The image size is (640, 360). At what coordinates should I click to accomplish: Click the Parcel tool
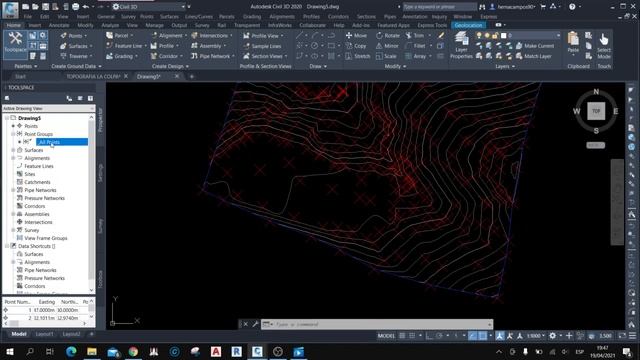[x=119, y=36]
